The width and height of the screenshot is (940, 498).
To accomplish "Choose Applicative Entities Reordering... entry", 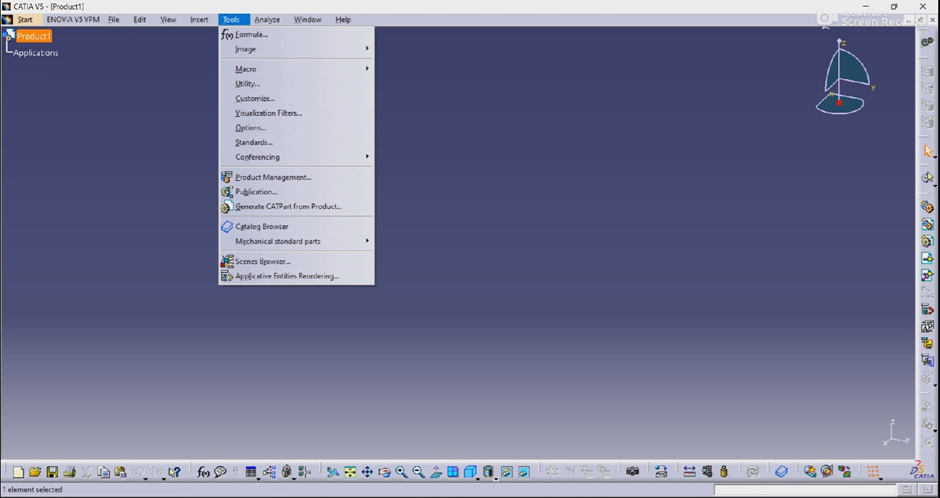I will coord(297,276).
